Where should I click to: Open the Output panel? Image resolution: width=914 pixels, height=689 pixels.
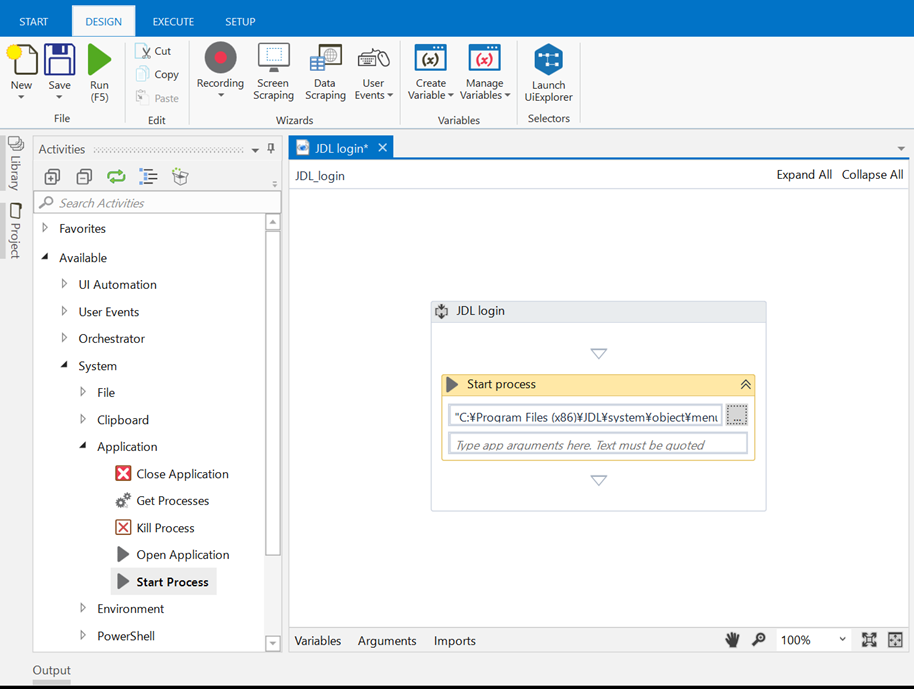coord(51,670)
